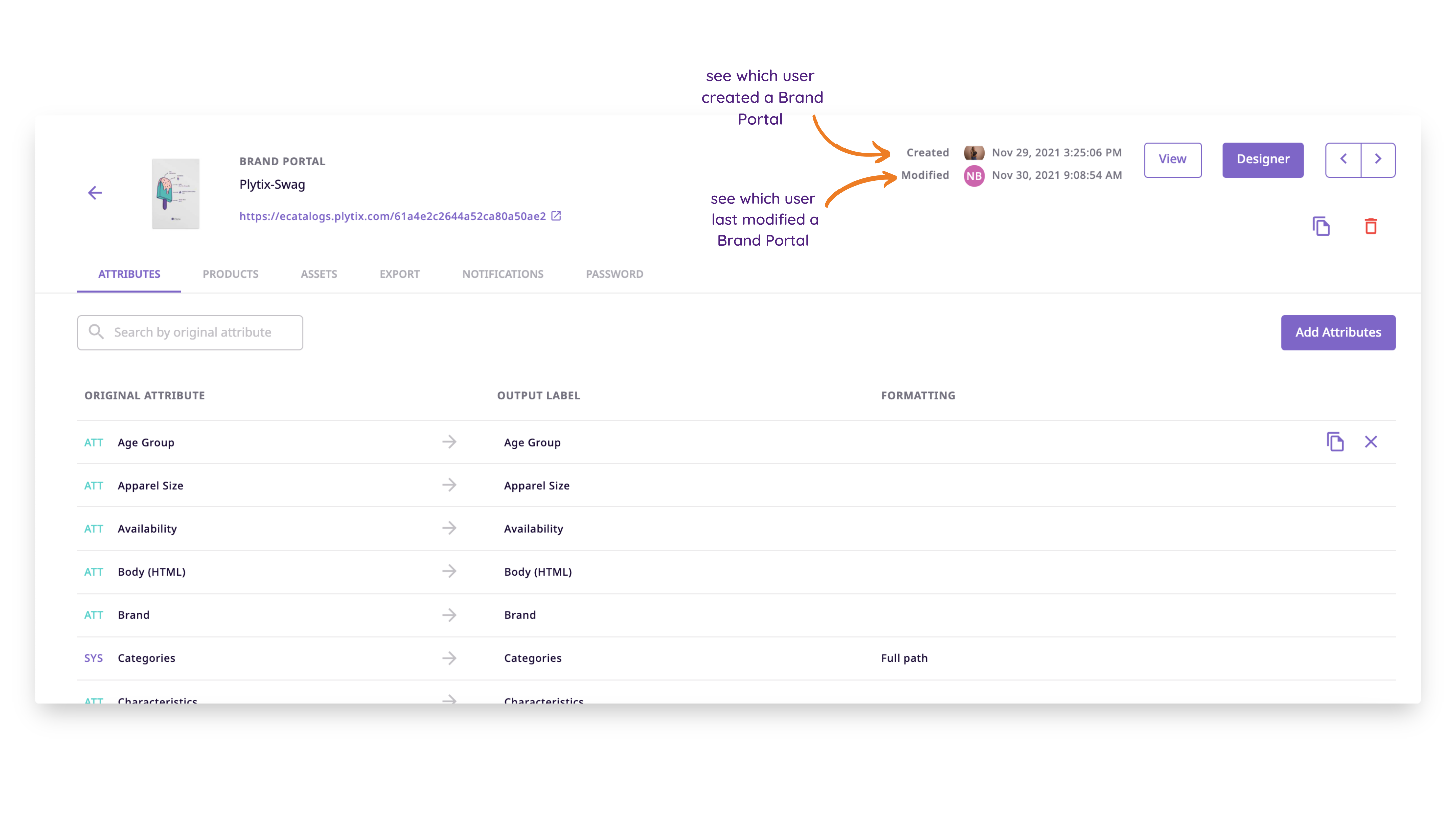Viewport: 1456px width, 819px height.
Task: Click the Full path formatting value for Categories
Action: pyautogui.click(x=904, y=658)
